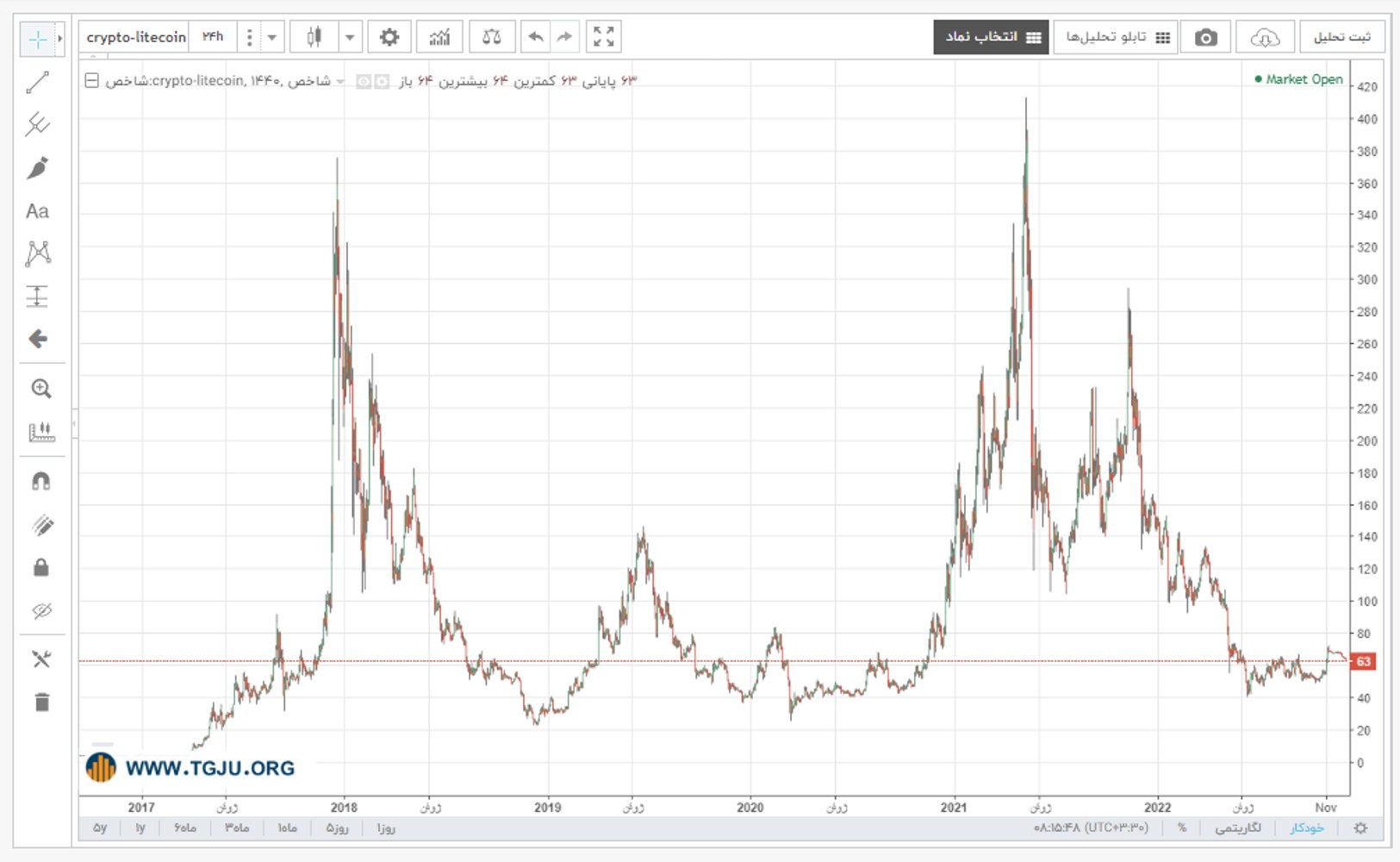
Task: Select the crosshair cursor tool
Action: coord(37,39)
